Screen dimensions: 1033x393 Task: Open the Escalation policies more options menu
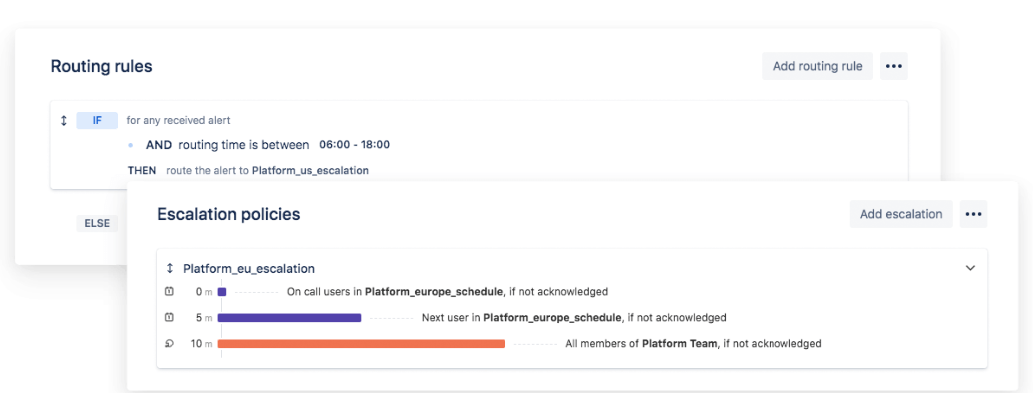tap(973, 214)
